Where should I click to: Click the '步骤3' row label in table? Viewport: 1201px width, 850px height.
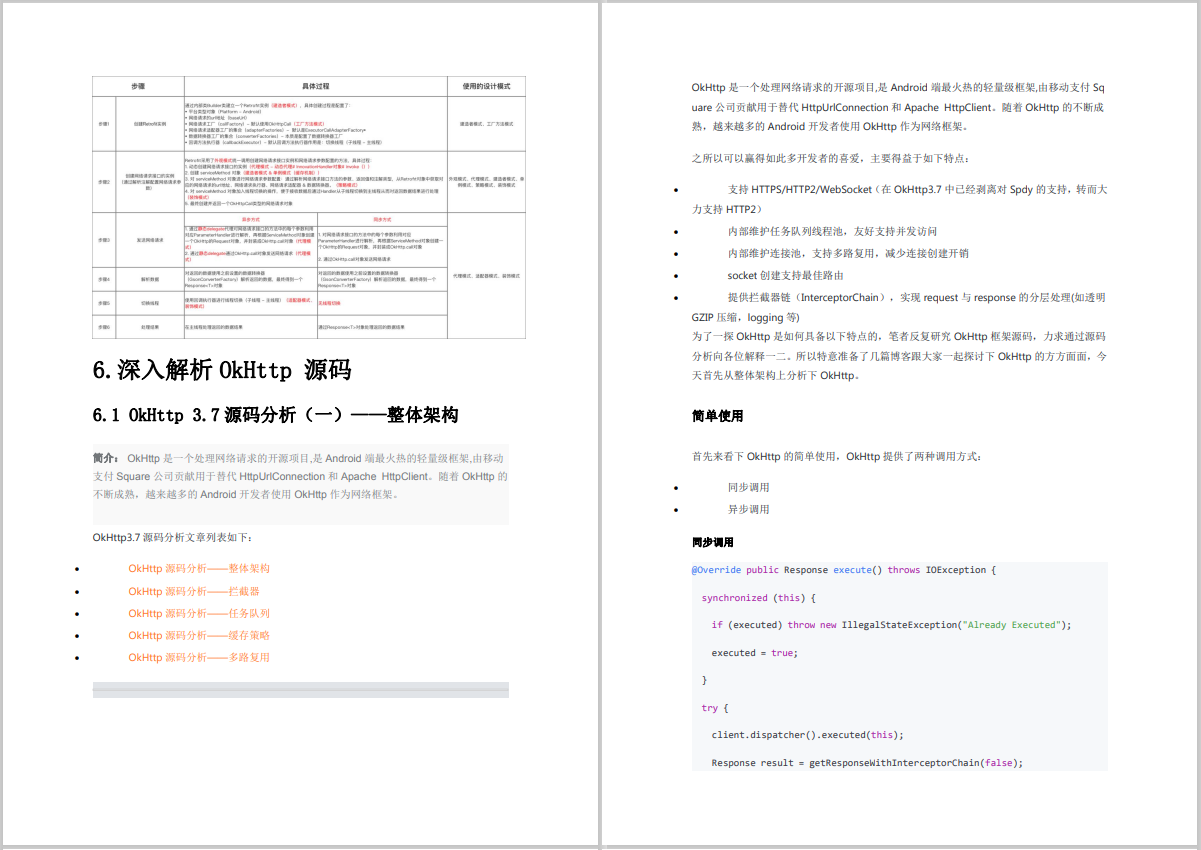(104, 240)
